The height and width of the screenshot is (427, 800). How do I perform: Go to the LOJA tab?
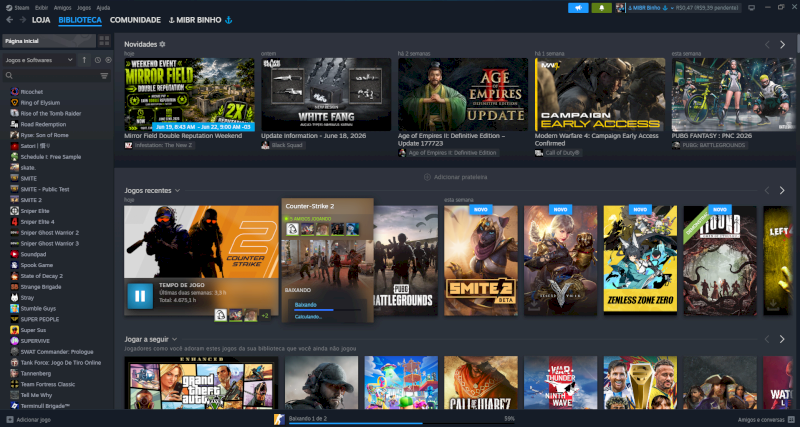pos(41,20)
